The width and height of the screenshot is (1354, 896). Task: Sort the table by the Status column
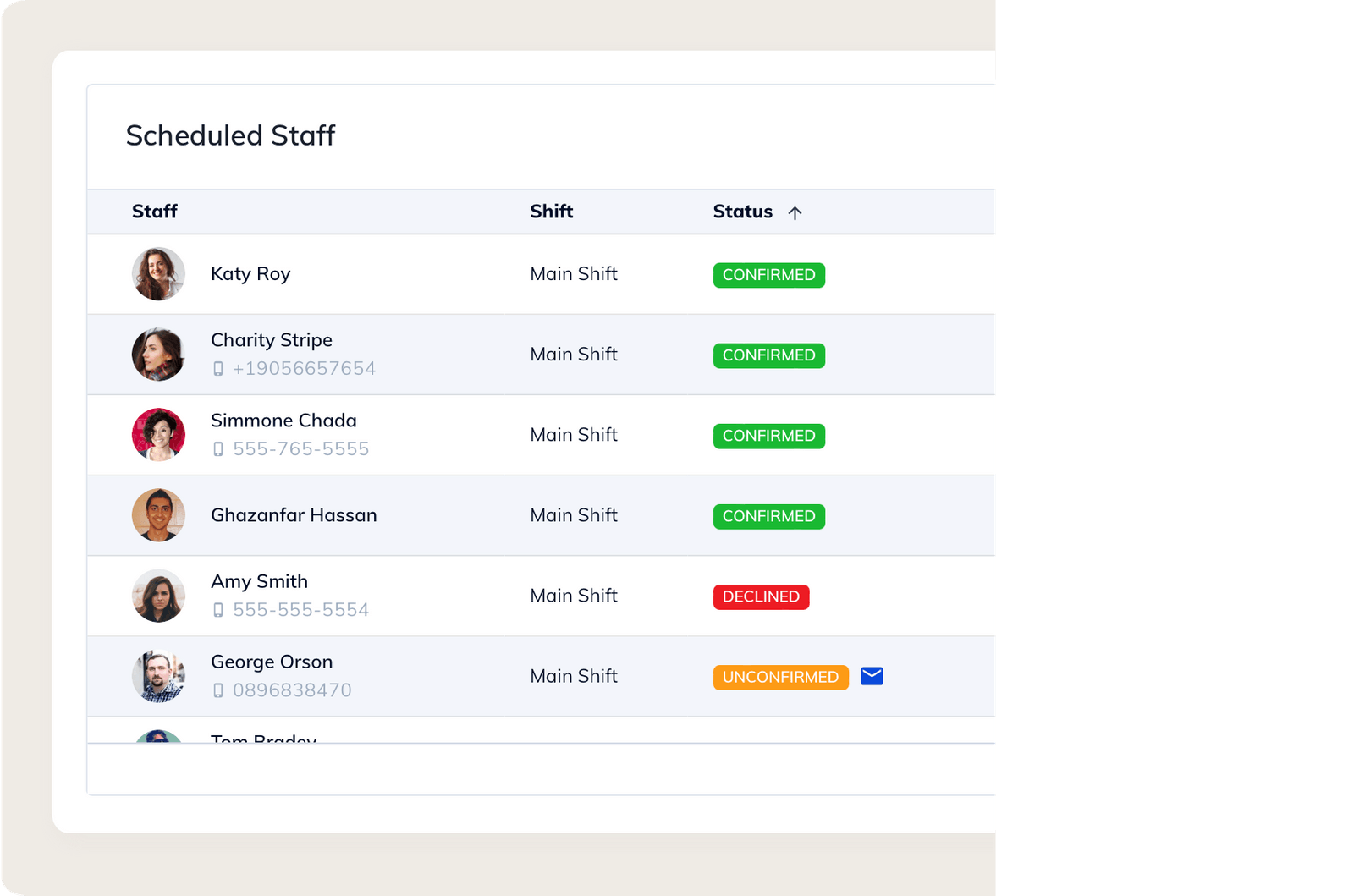[x=742, y=212]
